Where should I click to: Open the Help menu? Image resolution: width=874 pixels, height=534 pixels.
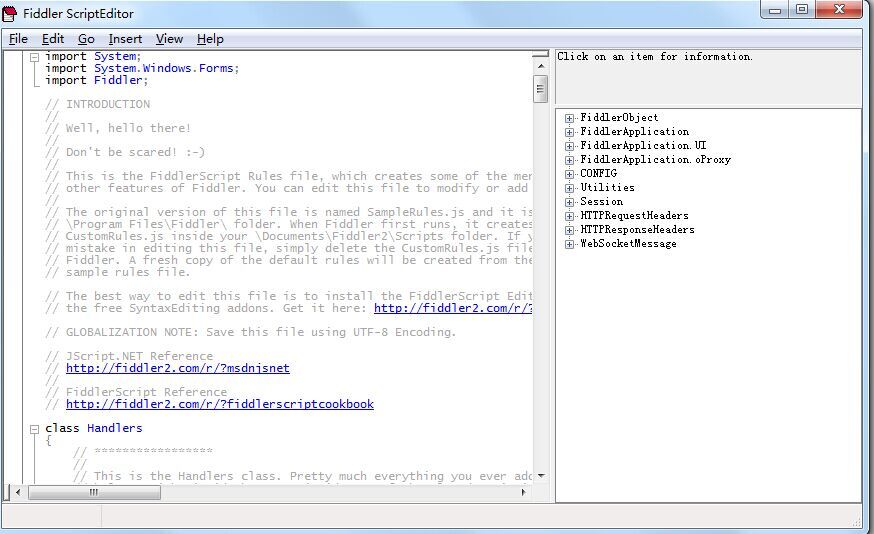(210, 39)
